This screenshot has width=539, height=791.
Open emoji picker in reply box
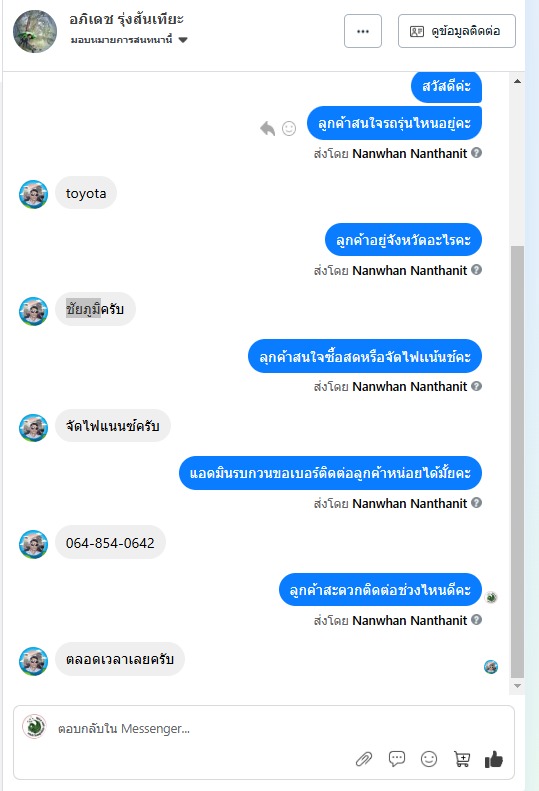pos(429,759)
